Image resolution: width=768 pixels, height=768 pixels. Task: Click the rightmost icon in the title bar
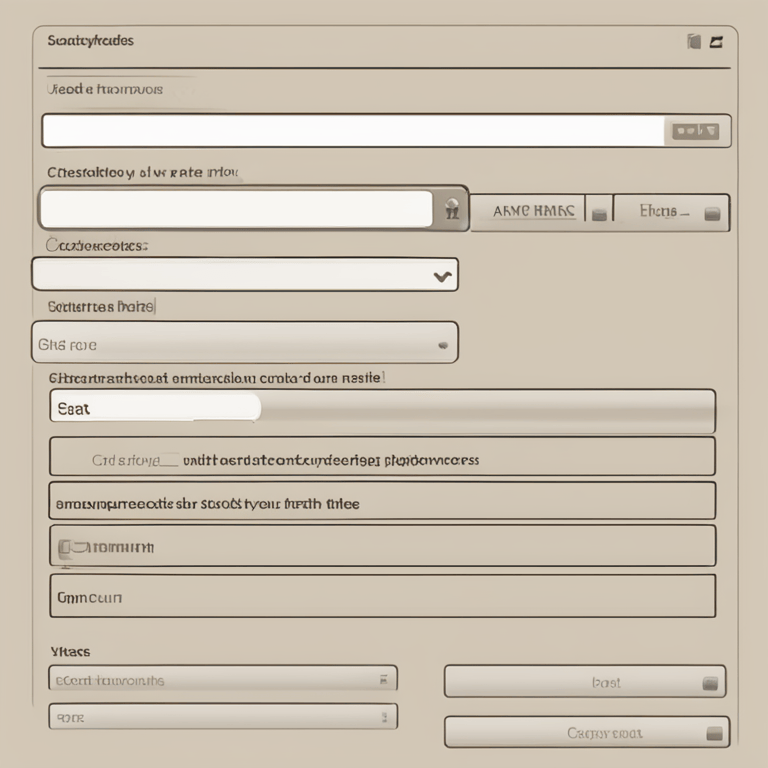[716, 41]
